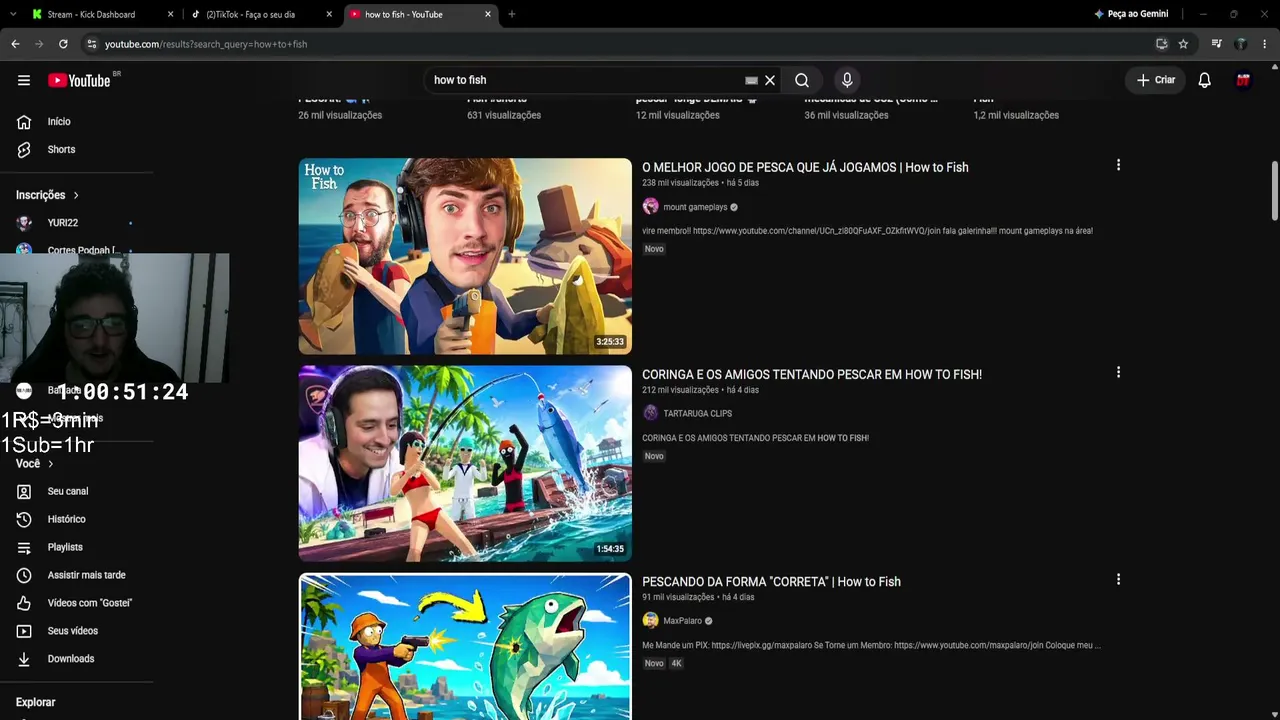The image size is (1280, 720).
Task: Open the mount gameplays channel name
Action: 695,207
